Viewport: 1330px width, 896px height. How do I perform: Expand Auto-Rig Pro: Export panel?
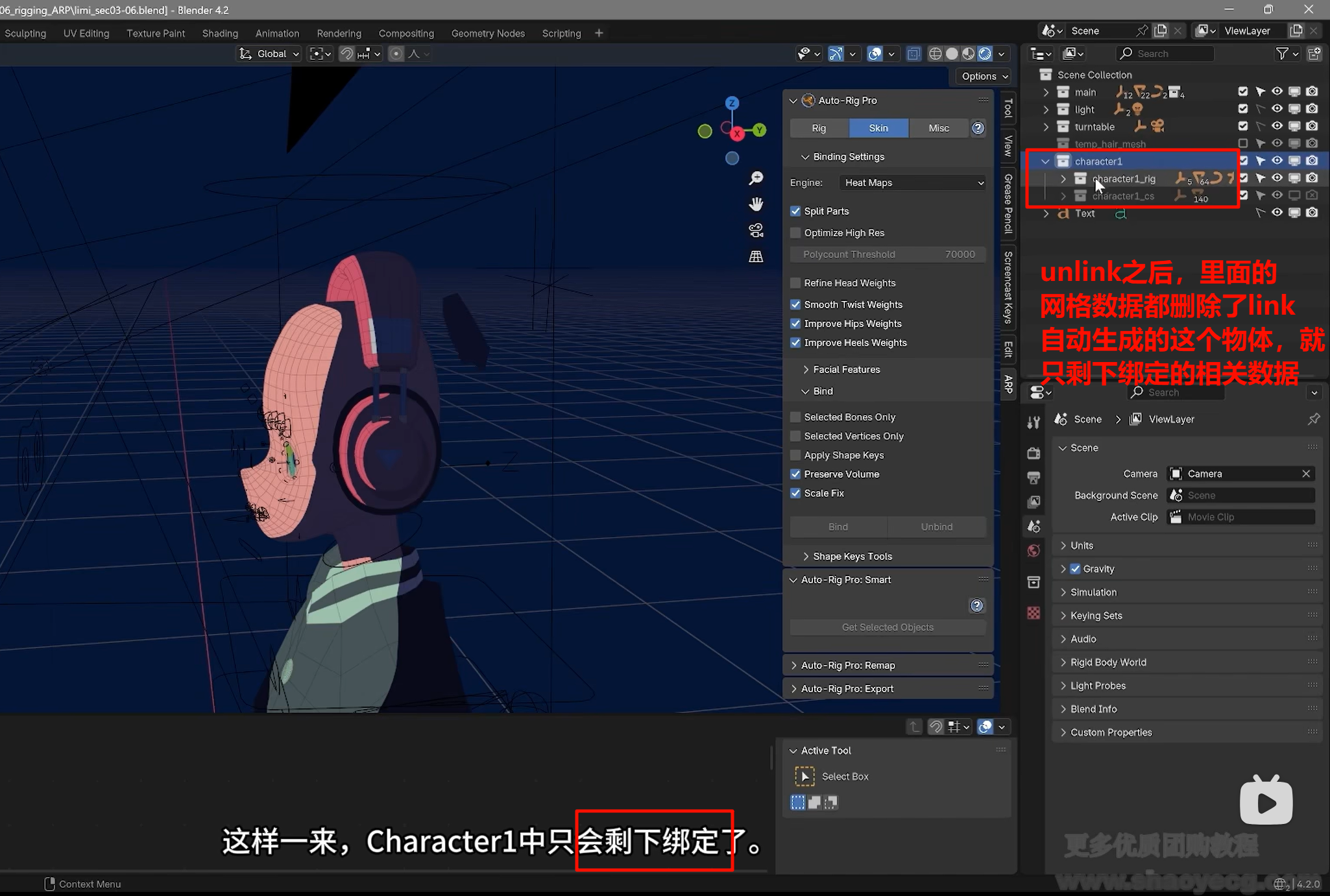click(888, 689)
